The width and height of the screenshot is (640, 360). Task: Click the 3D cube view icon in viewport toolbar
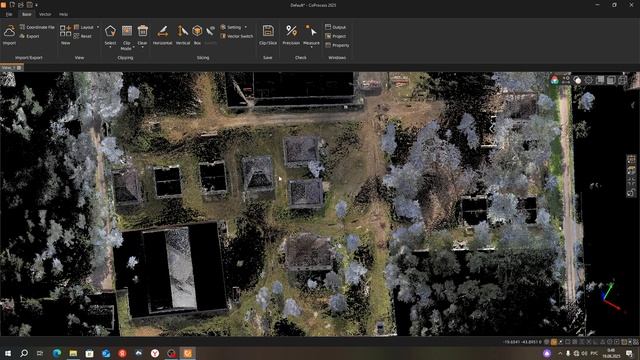622,80
